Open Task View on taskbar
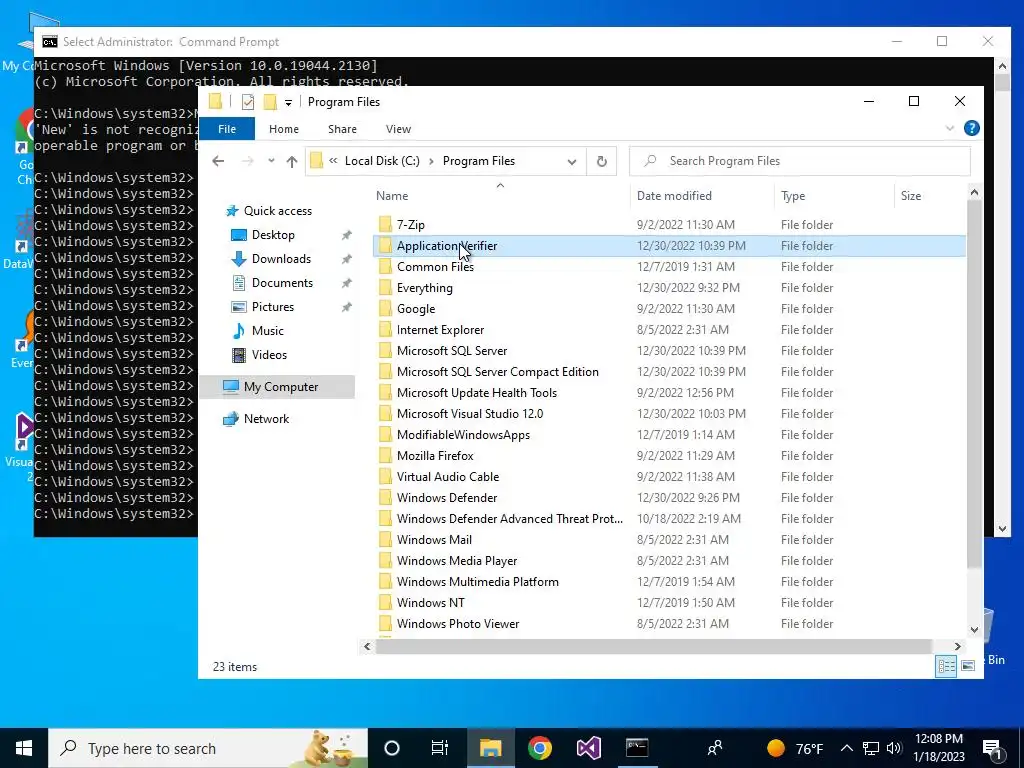This screenshot has height=768, width=1024. (x=440, y=748)
